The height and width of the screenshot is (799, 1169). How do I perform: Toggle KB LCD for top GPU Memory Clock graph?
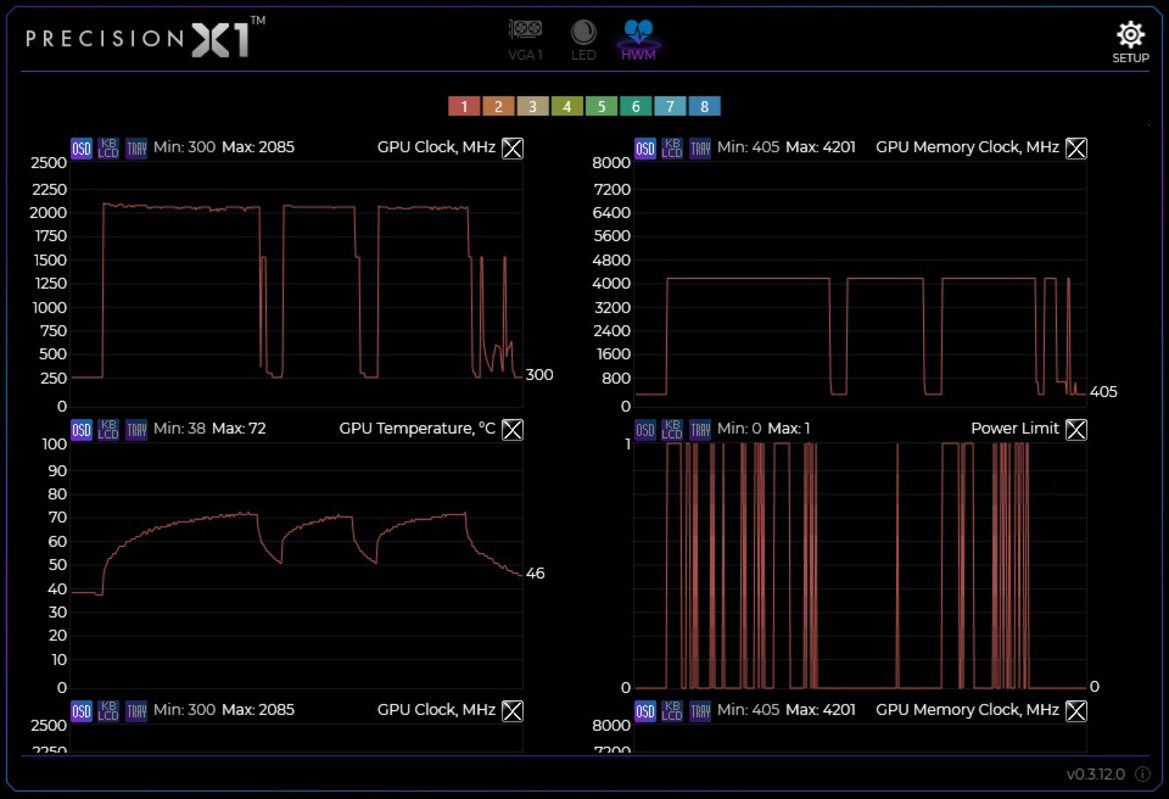(672, 148)
